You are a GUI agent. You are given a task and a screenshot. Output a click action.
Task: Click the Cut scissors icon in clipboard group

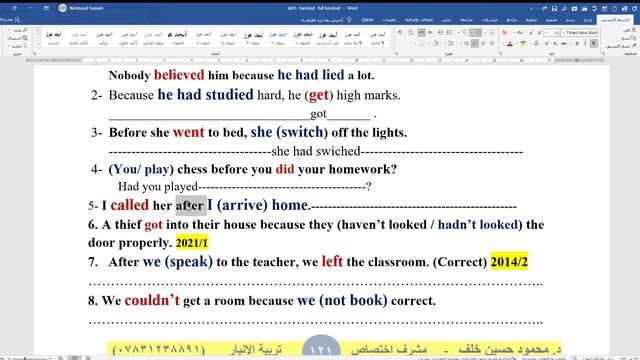[x=634, y=30]
